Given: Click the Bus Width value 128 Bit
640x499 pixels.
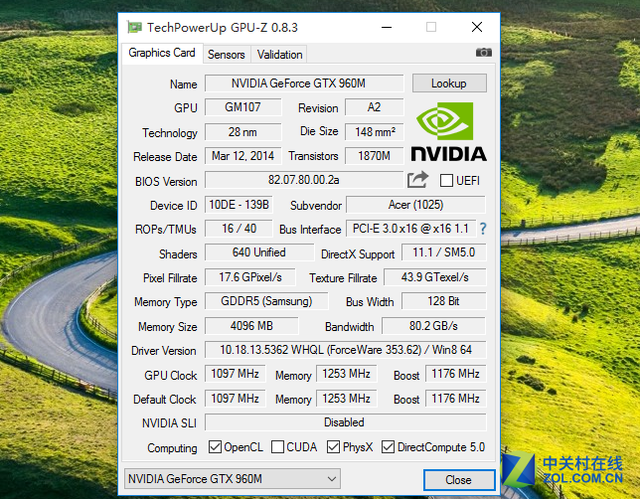Looking at the screenshot, I should coord(444,301).
